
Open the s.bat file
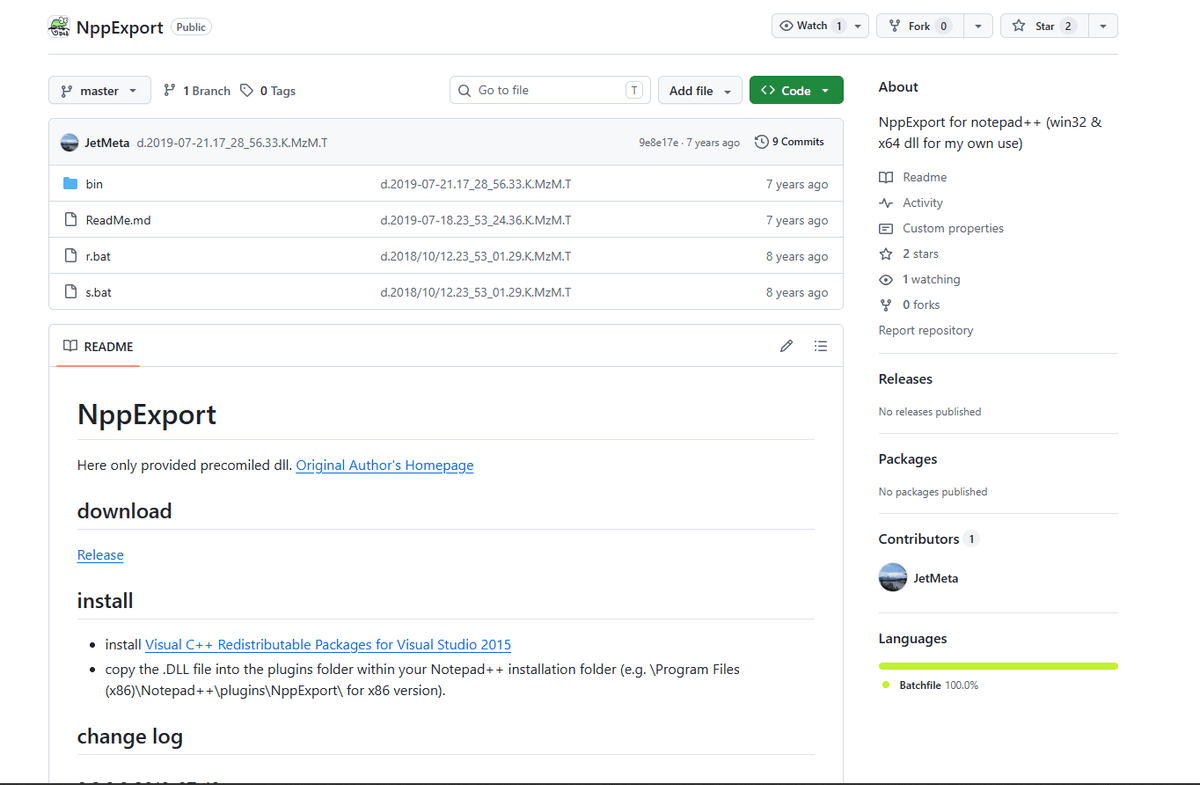pyautogui.click(x=98, y=292)
